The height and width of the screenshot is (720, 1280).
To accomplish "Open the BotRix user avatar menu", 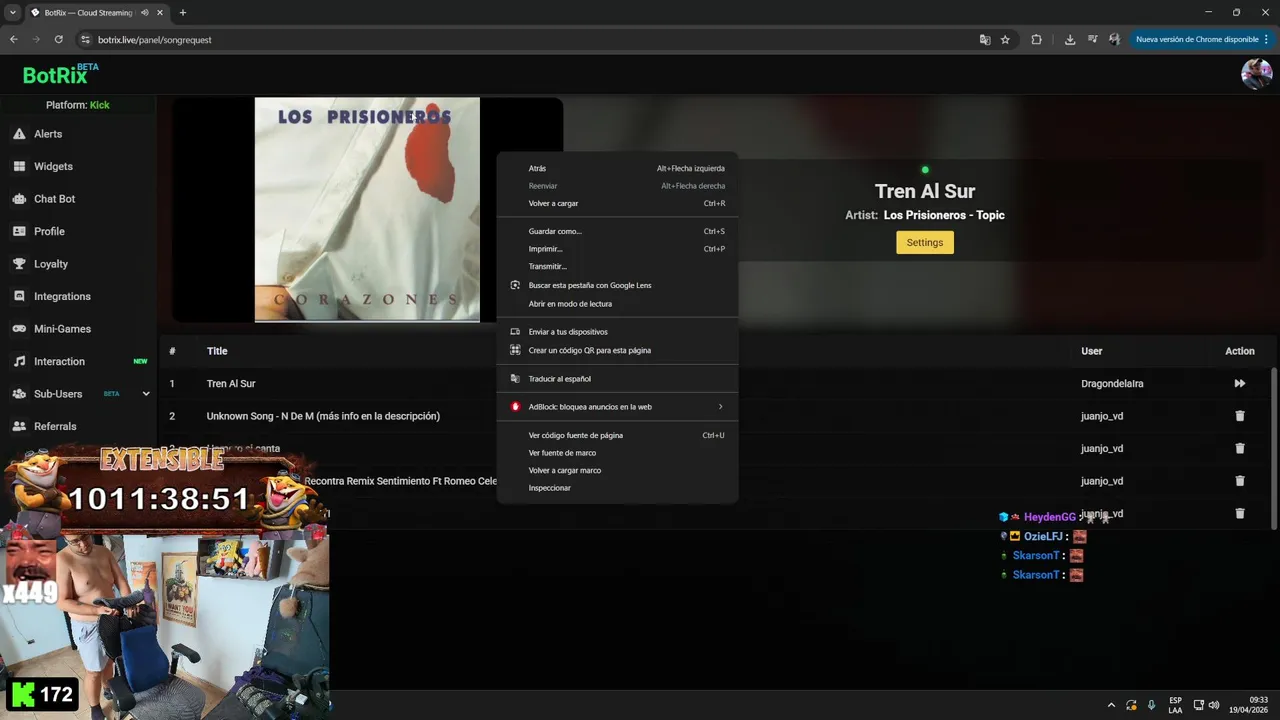I will [1256, 74].
